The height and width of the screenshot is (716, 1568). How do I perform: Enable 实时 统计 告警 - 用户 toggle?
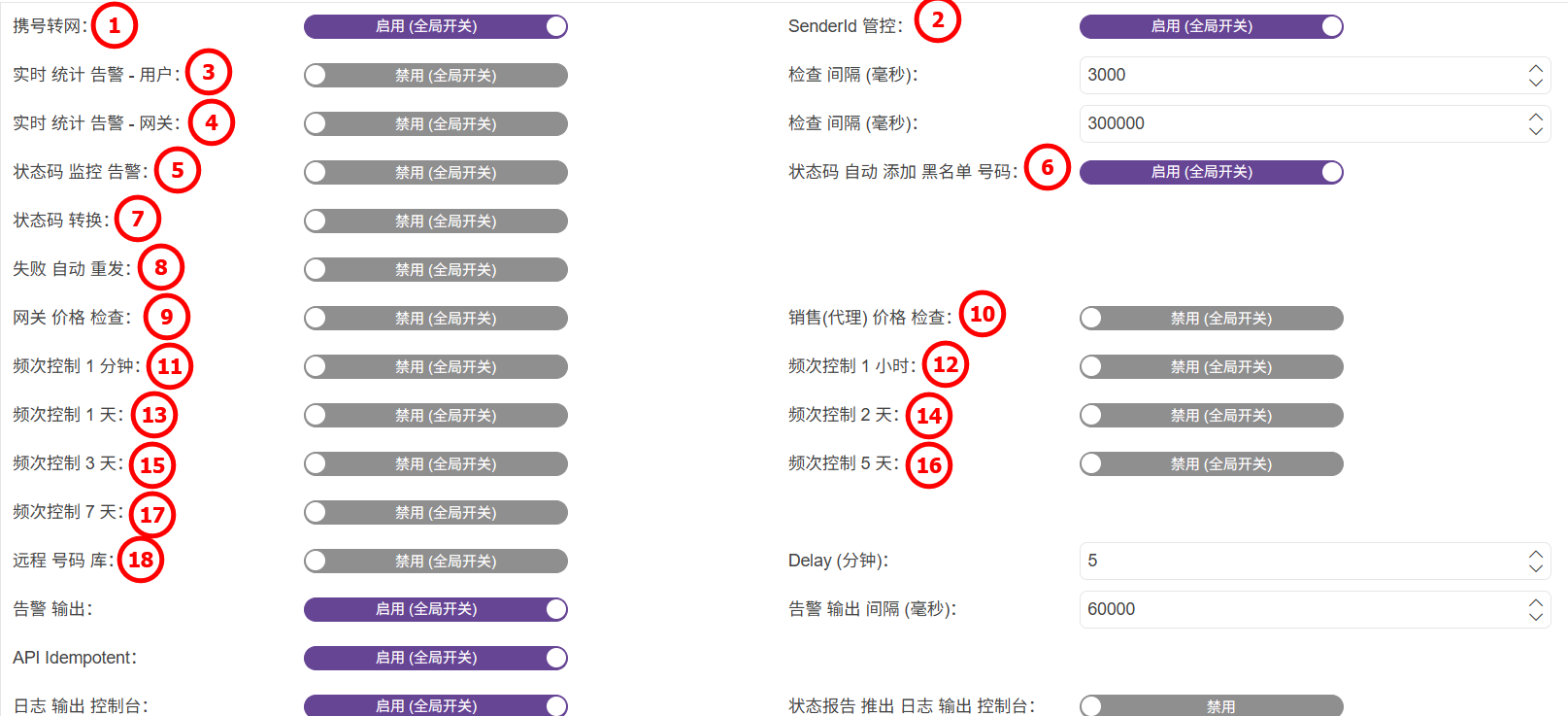click(x=435, y=75)
